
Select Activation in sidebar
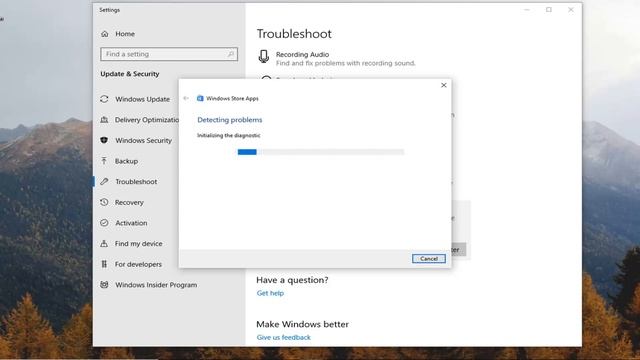coord(131,223)
